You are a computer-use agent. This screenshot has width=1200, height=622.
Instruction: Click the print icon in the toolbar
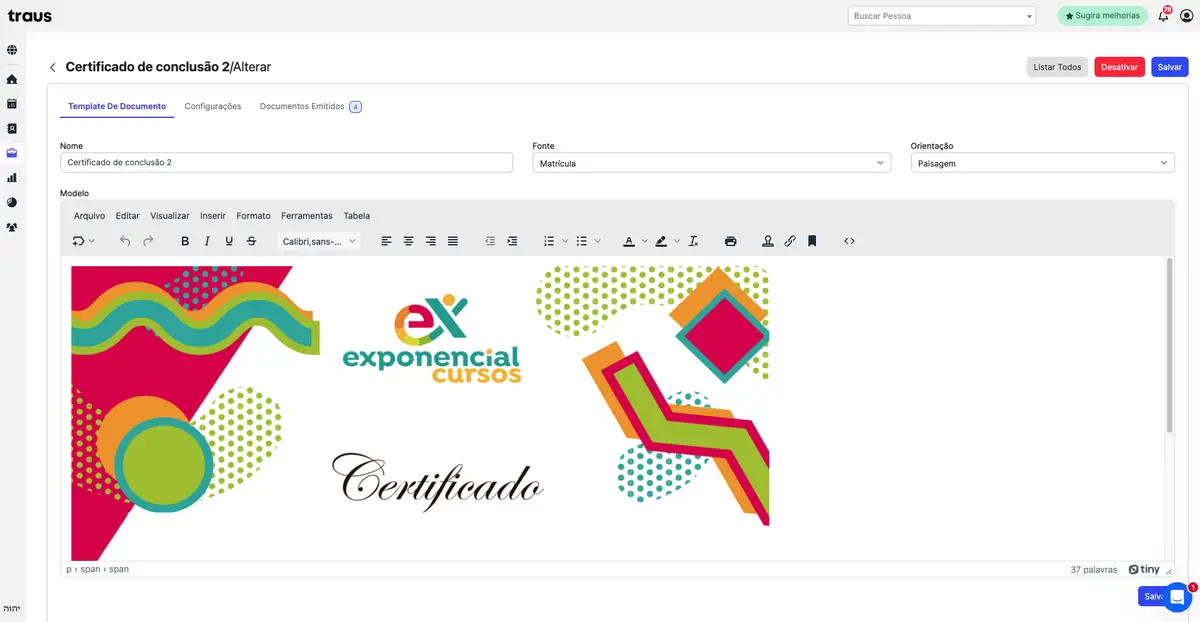click(x=731, y=241)
